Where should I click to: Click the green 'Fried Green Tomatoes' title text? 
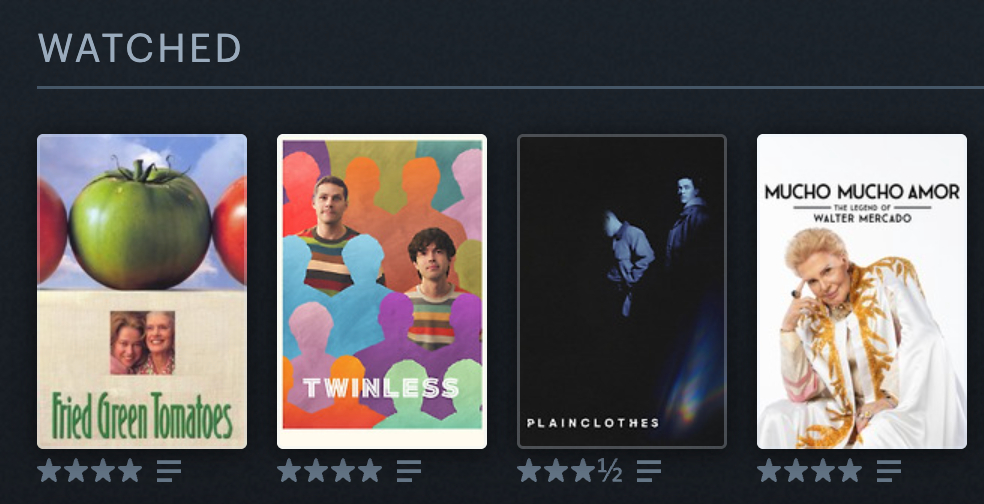tap(142, 416)
